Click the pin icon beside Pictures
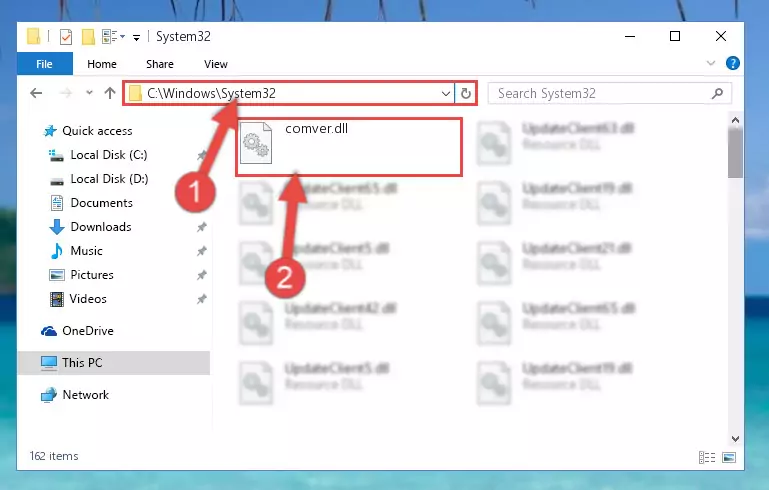 [202, 275]
